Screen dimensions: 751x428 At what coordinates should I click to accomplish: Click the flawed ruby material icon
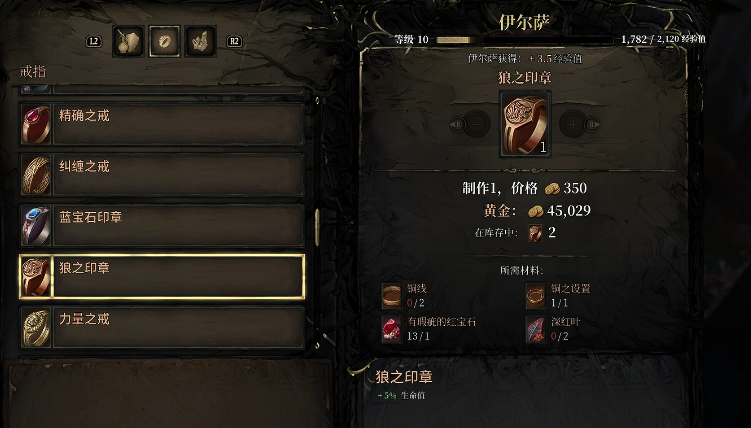tap(391, 328)
